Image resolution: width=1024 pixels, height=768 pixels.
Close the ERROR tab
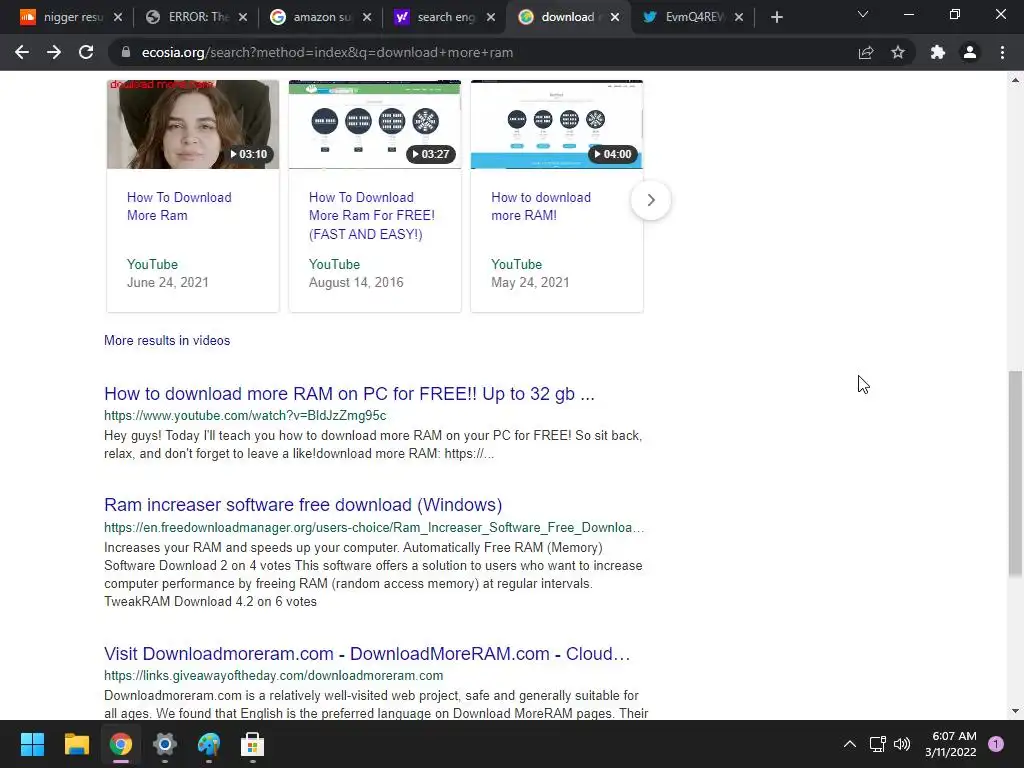[x=243, y=17]
